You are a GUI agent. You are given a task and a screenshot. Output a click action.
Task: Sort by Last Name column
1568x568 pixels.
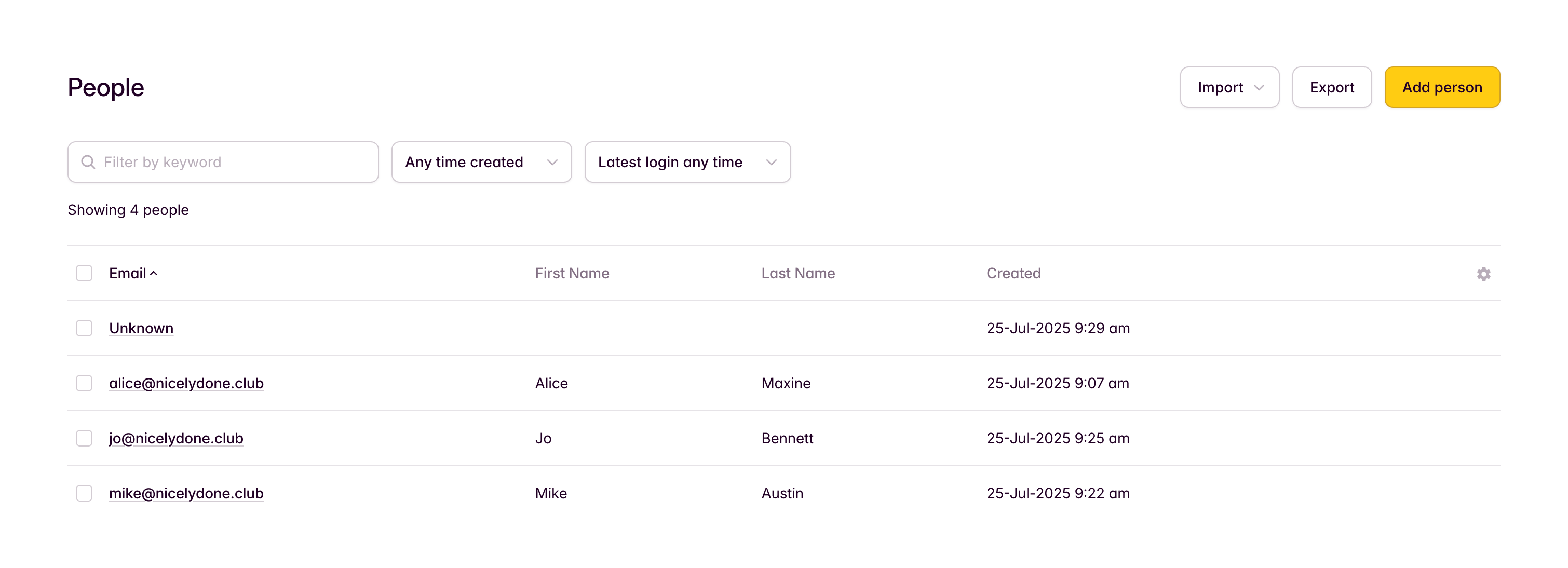pyautogui.click(x=798, y=273)
